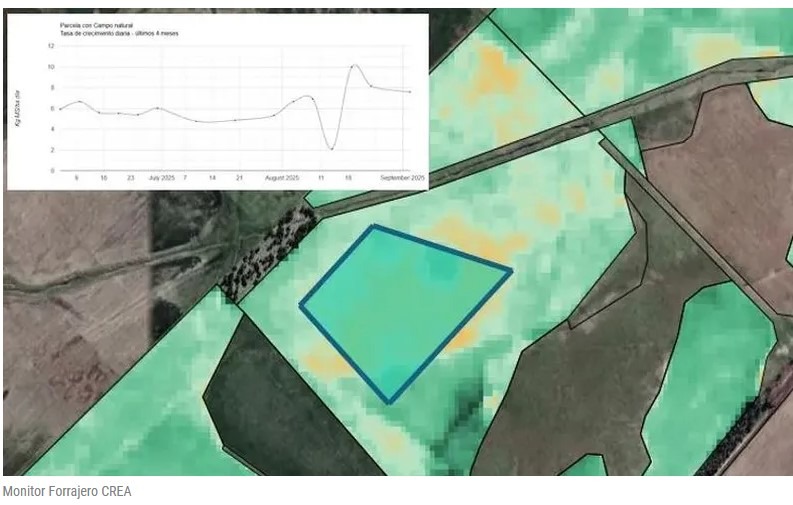Click the y-axis value 12 on chart
The height and width of the screenshot is (505, 793).
50,46
